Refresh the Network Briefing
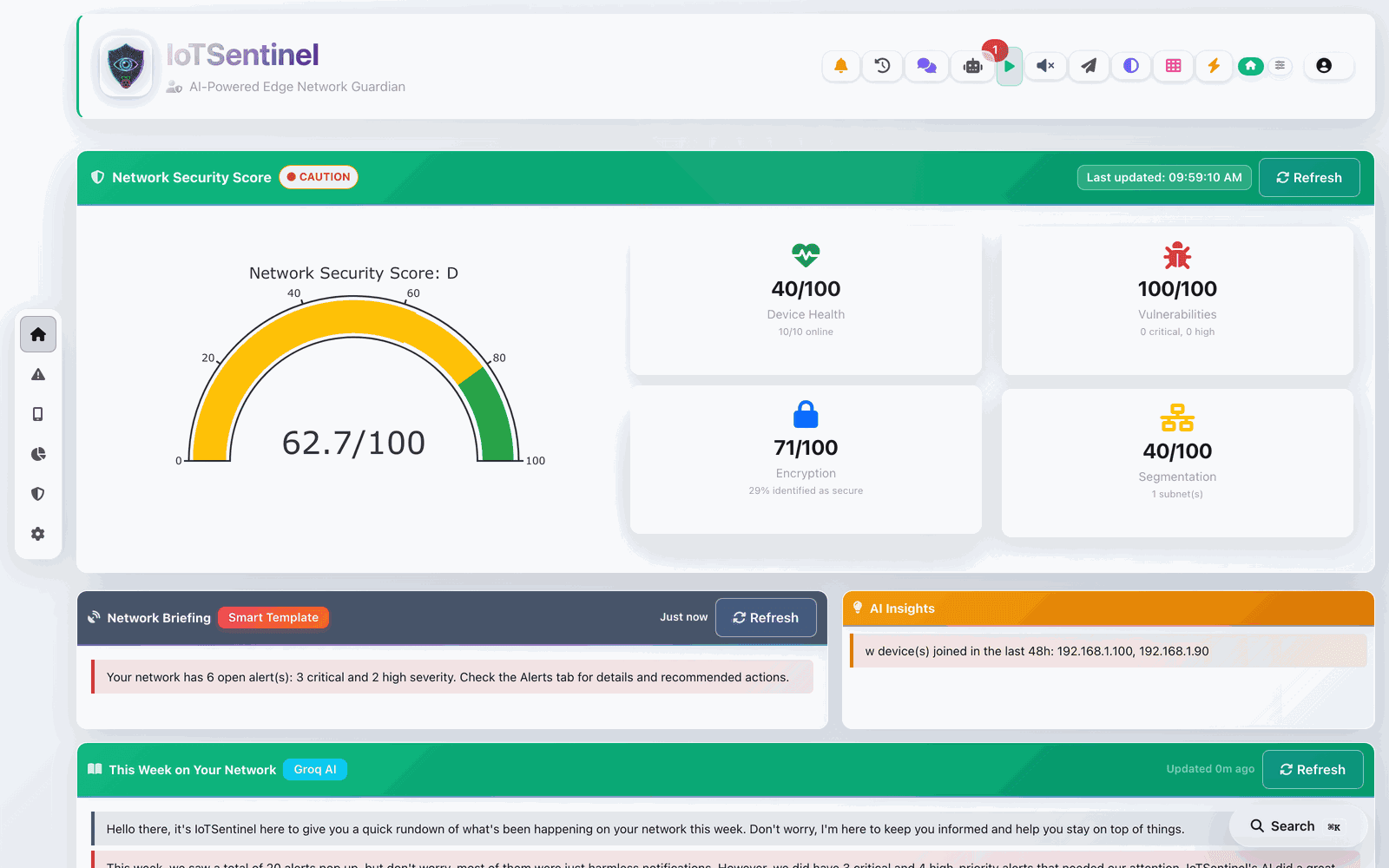Screen dimensions: 1389x868 (766, 617)
